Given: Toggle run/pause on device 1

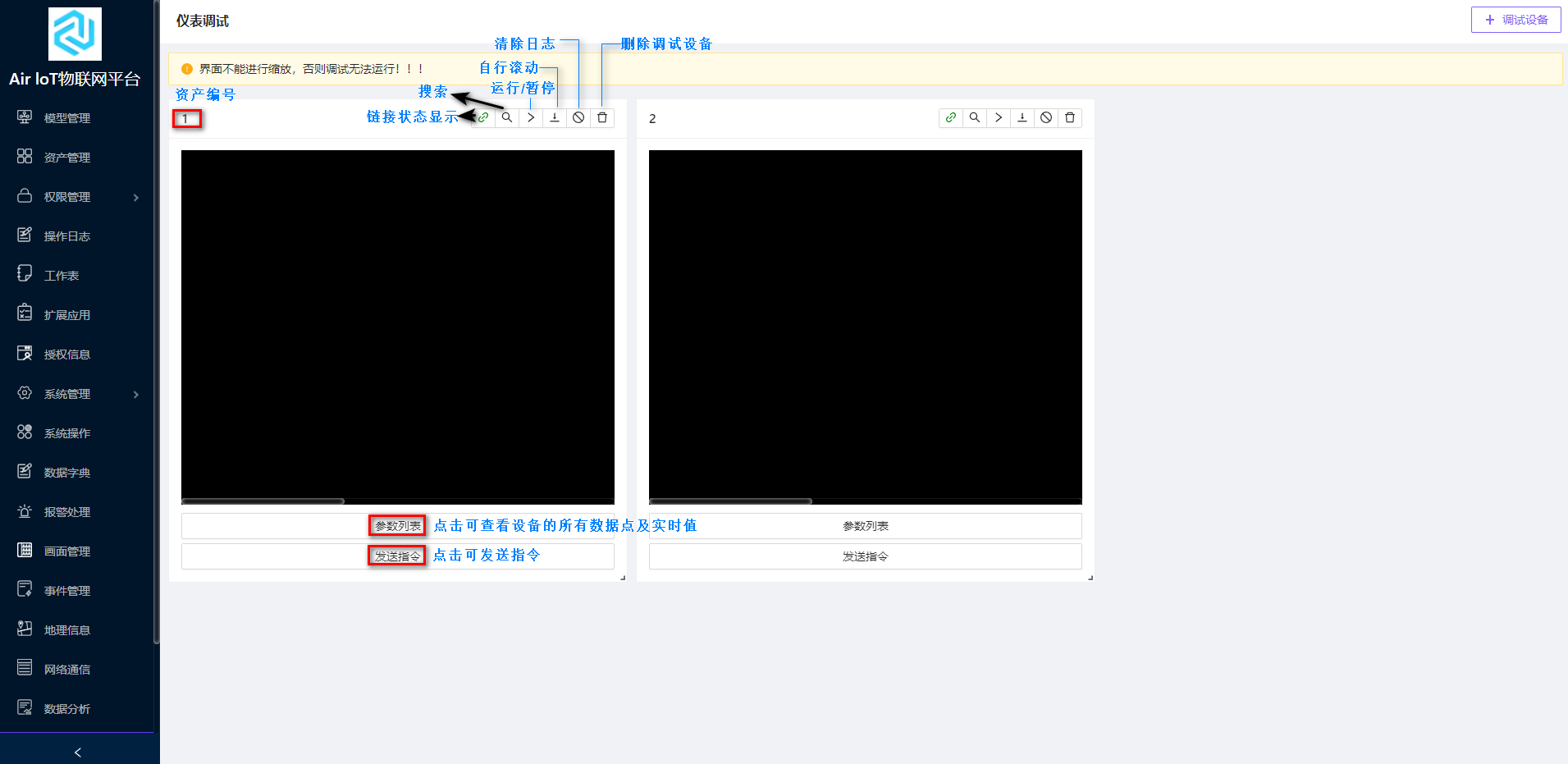Looking at the screenshot, I should (531, 117).
